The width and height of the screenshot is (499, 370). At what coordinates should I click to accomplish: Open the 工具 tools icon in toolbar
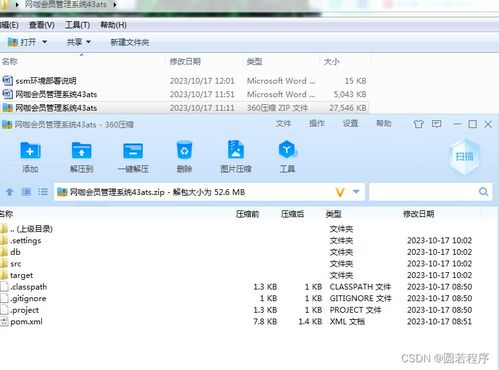tap(287, 150)
